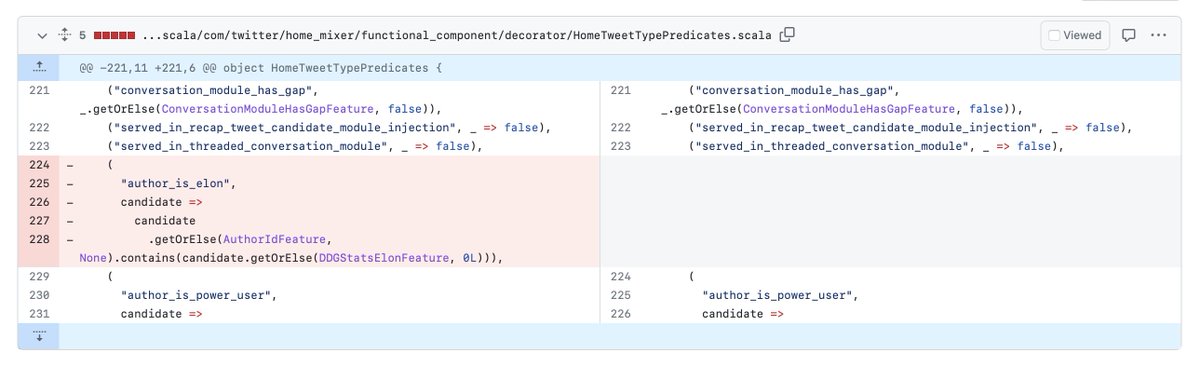1200x366 pixels.
Task: Click line number 231
Action: (x=38, y=314)
